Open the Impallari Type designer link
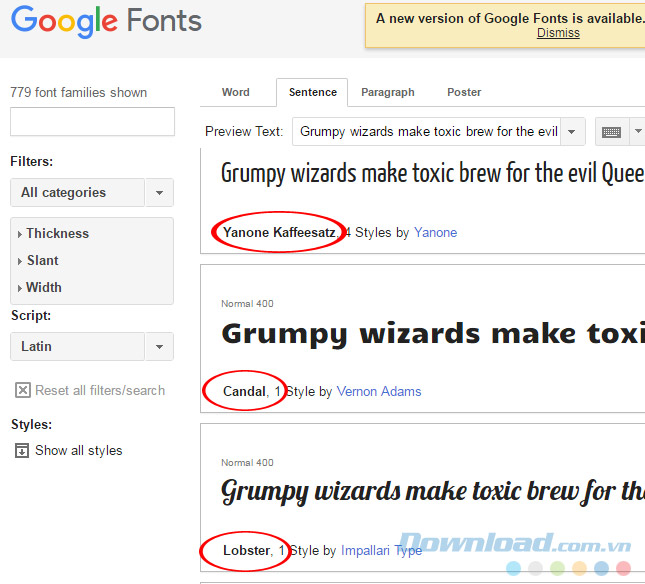This screenshot has width=645, height=584. pos(381,550)
